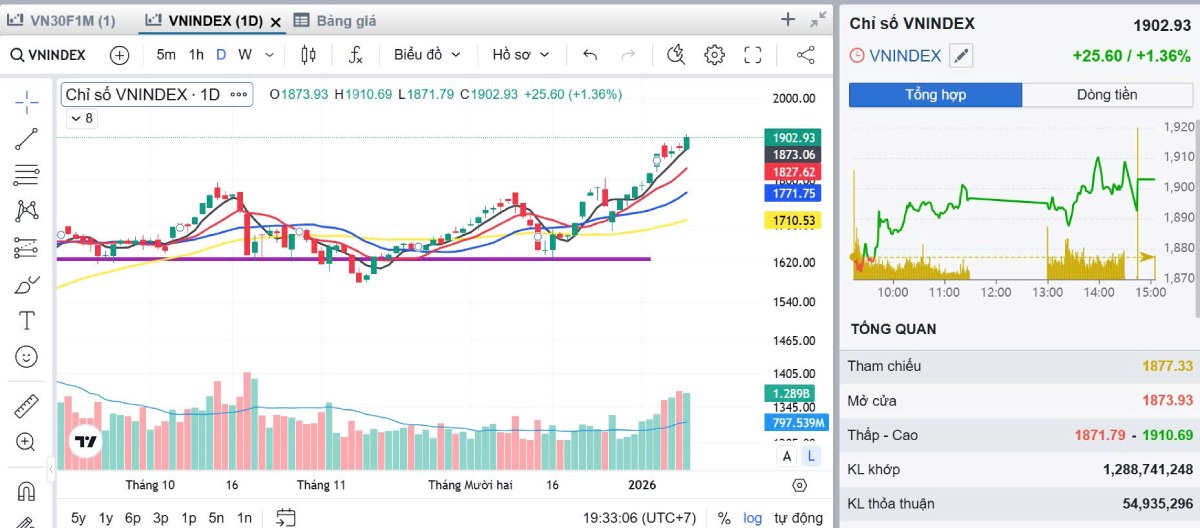The height and width of the screenshot is (528, 1200).
Task: Toggle log scale mode
Action: (753, 518)
